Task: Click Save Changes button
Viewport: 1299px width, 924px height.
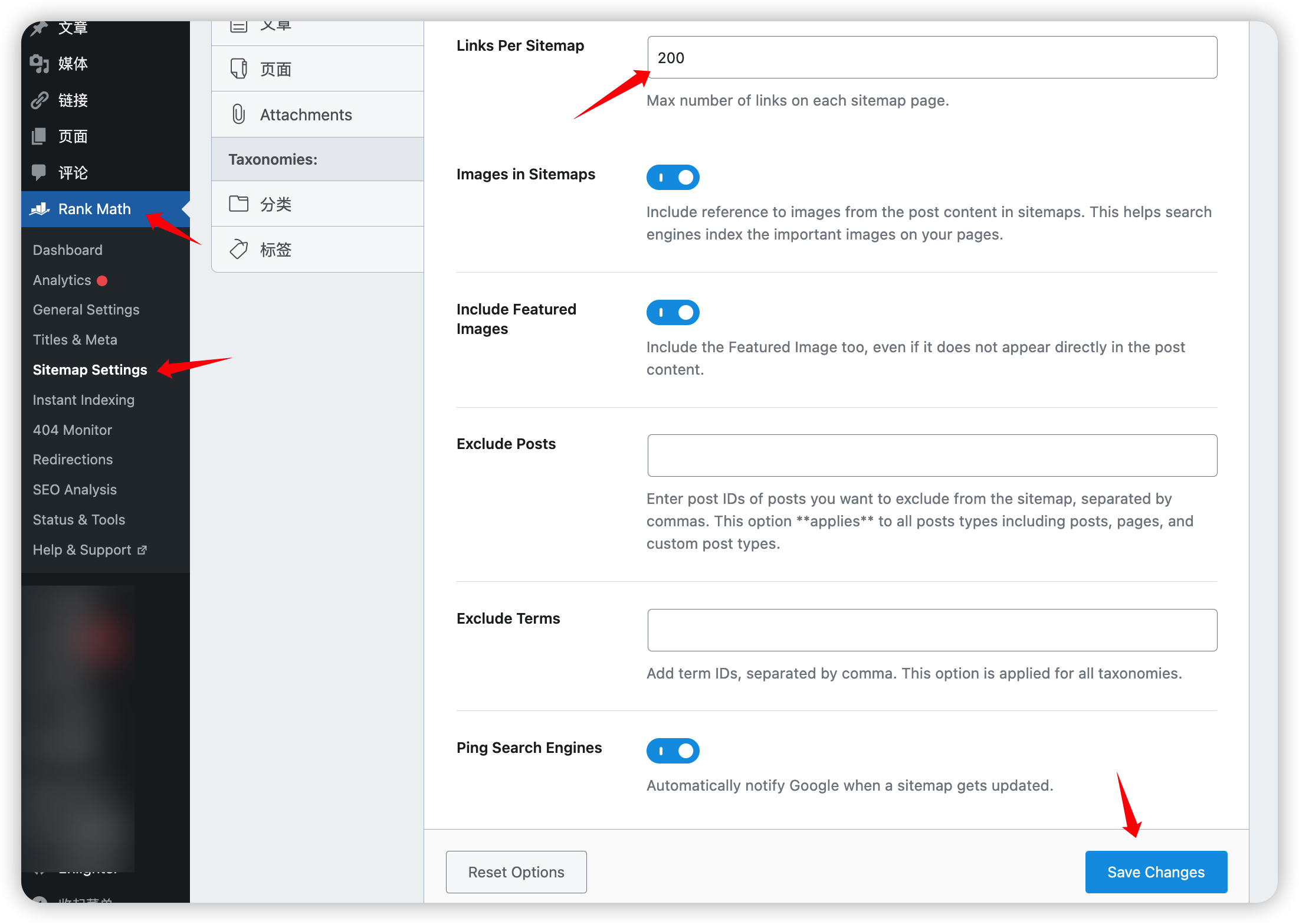Action: point(1156,872)
